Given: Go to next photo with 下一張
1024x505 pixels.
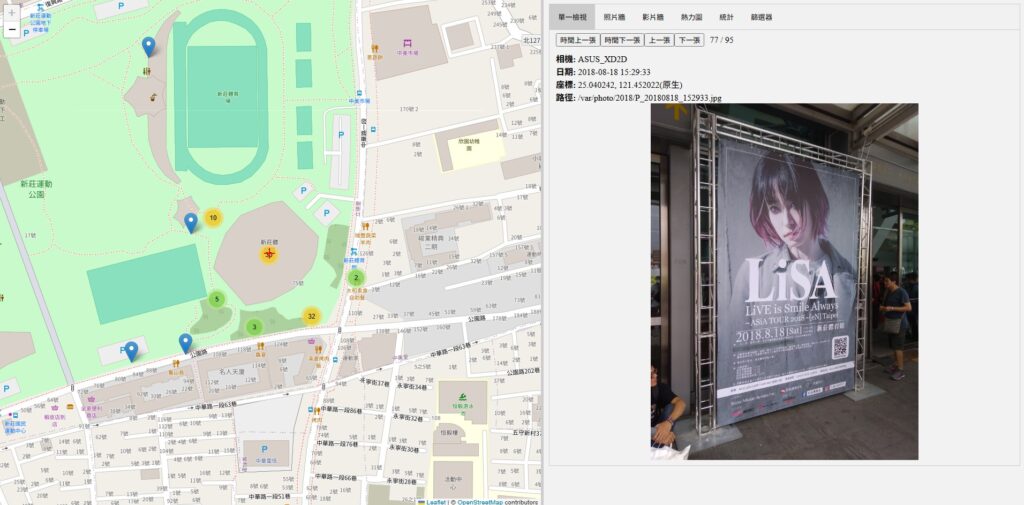Looking at the screenshot, I should click(689, 40).
